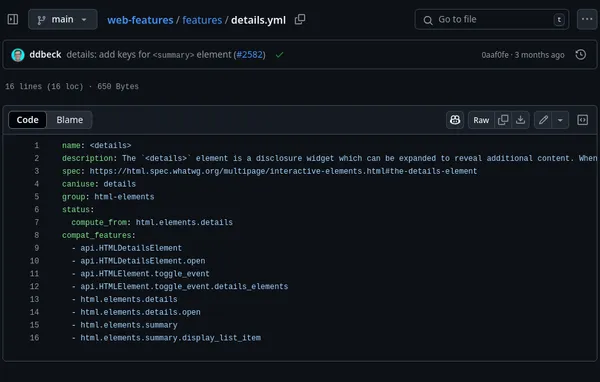The height and width of the screenshot is (382, 600).
Task: Click the 'description:' key on line 2
Action: (x=90, y=158)
